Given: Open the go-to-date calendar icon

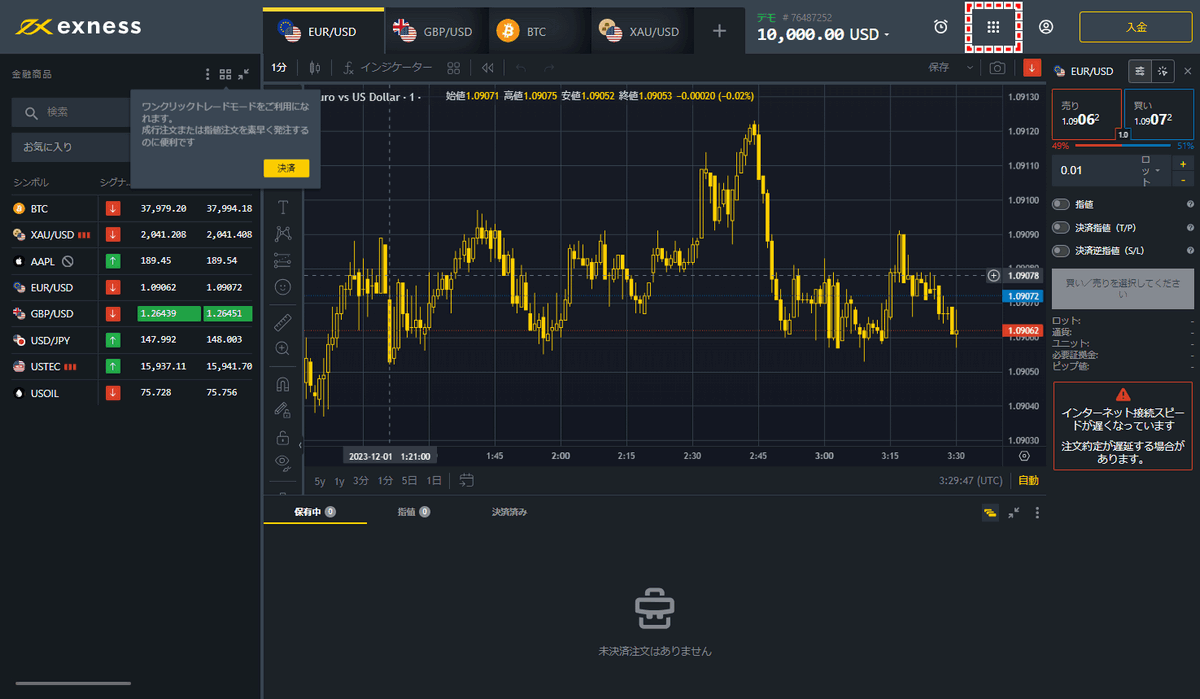Looking at the screenshot, I should (x=467, y=480).
